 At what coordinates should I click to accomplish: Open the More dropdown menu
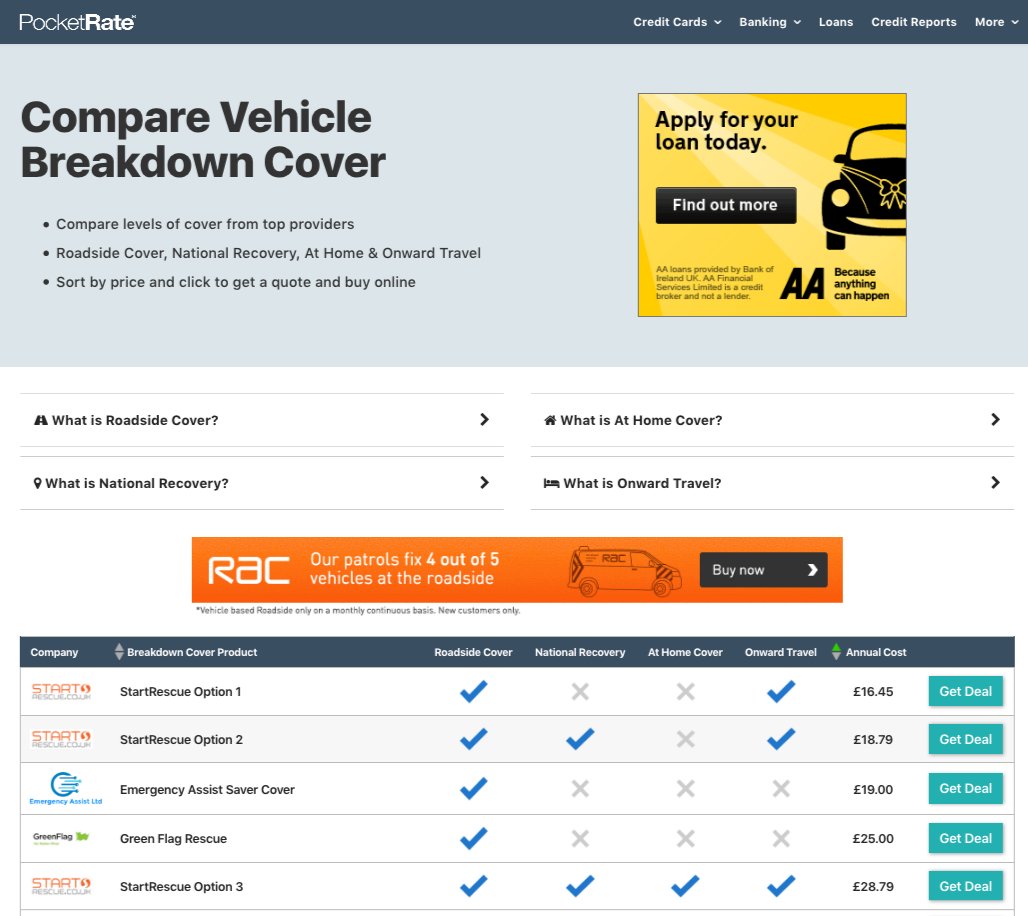tap(996, 22)
